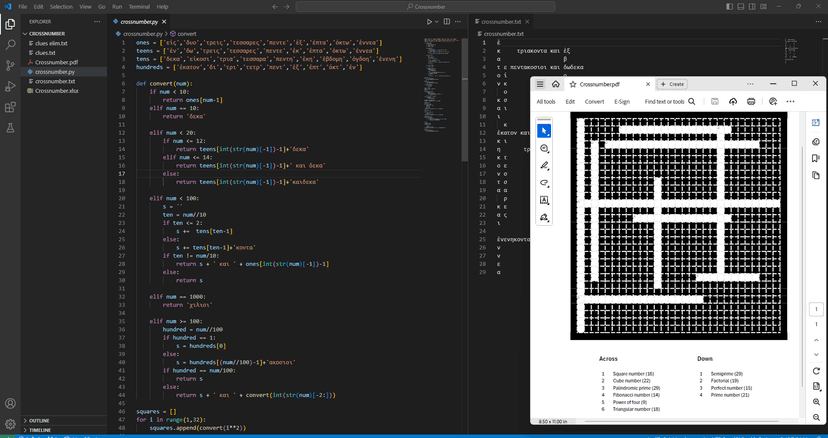Collapse the CROSSNUMBER folder tree

(45, 33)
